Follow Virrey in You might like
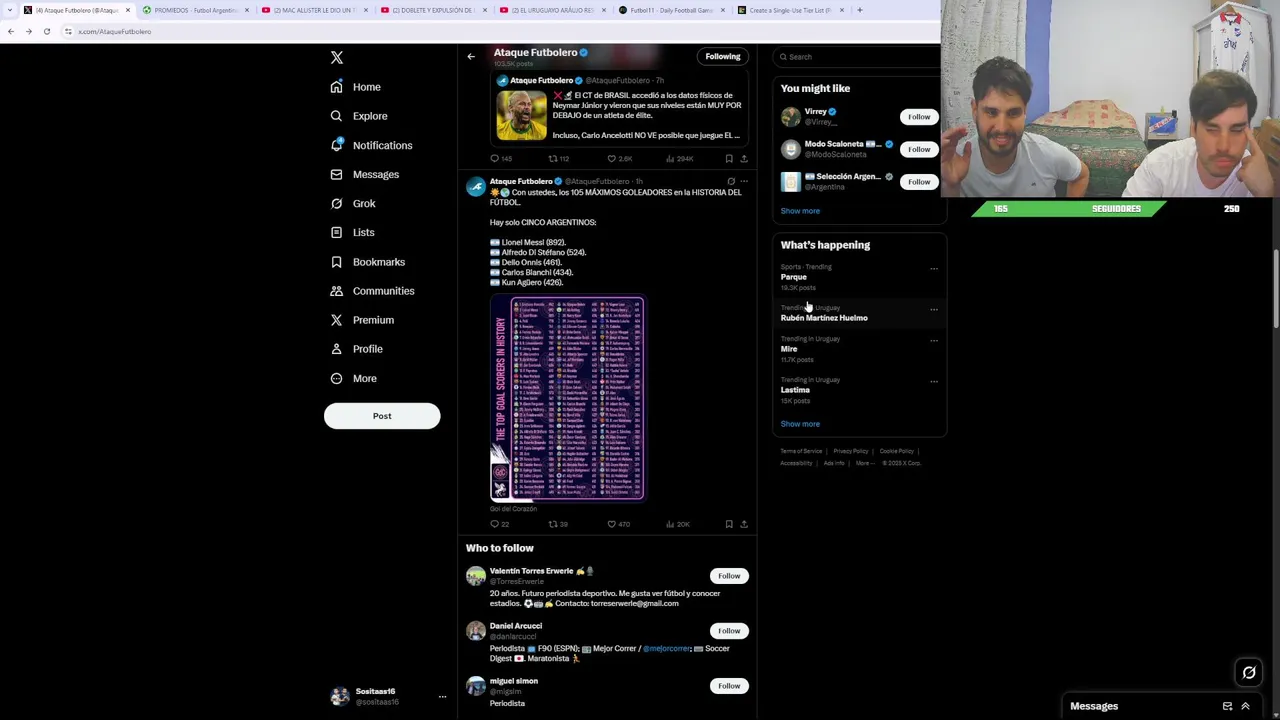The height and width of the screenshot is (720, 1280). pos(918,117)
